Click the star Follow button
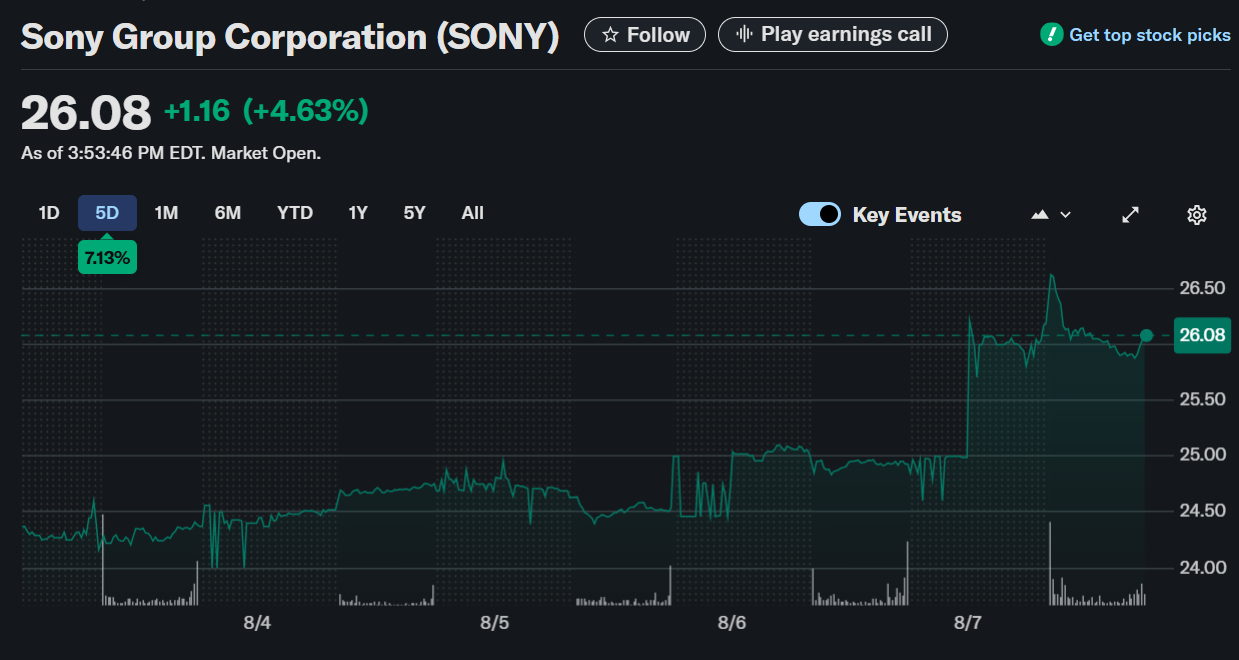The width and height of the screenshot is (1239, 660). click(x=645, y=35)
